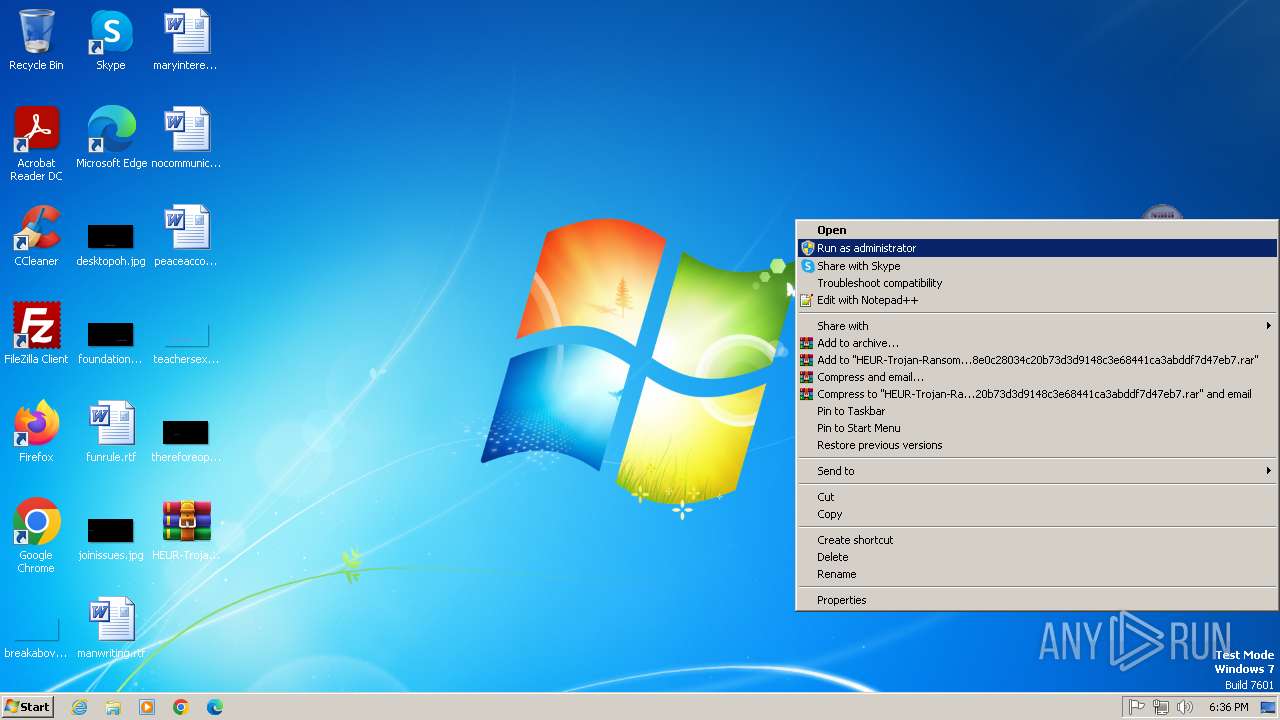Choose Troubleshoot compatibility
Image resolution: width=1280 pixels, height=720 pixels.
(1037, 283)
